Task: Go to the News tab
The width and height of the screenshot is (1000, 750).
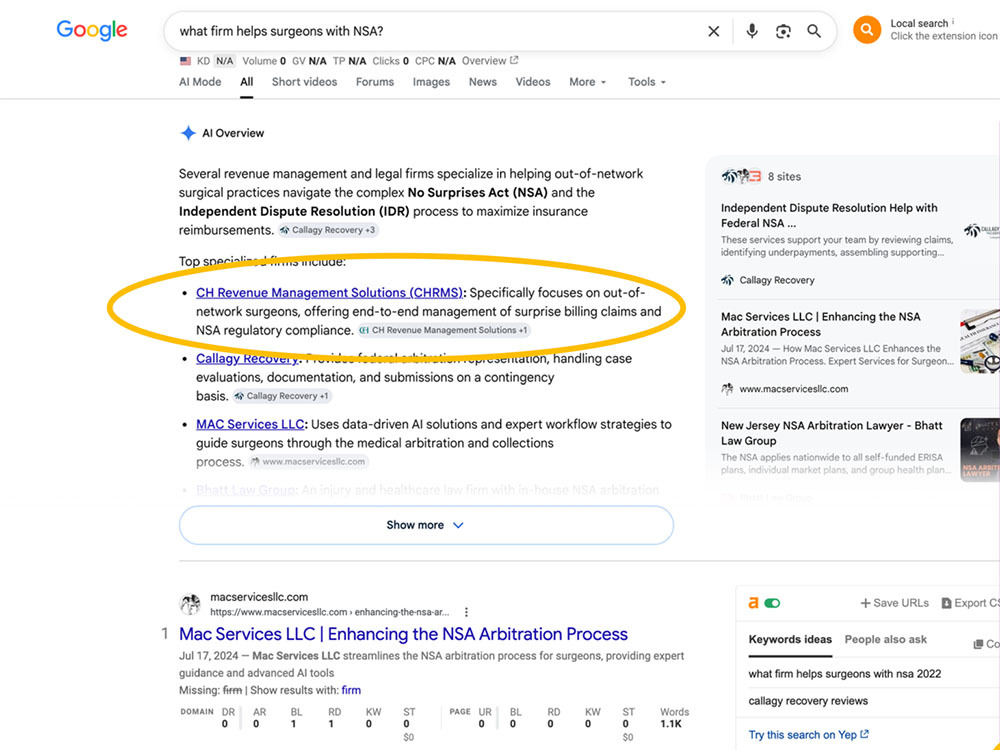Action: point(483,82)
